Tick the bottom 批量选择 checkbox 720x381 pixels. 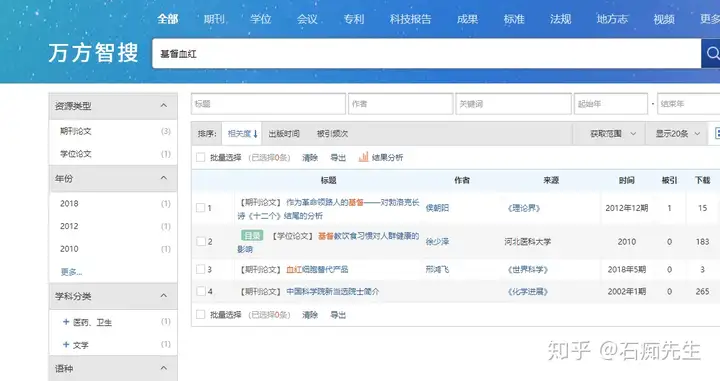tap(200, 314)
